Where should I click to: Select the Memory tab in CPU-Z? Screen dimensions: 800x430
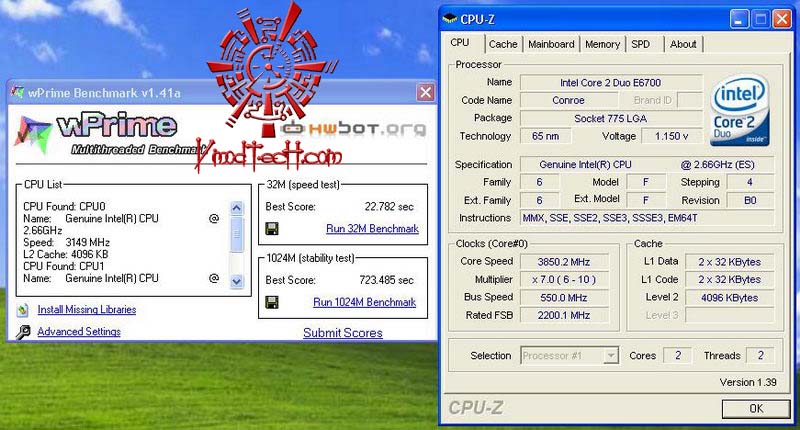coord(602,44)
